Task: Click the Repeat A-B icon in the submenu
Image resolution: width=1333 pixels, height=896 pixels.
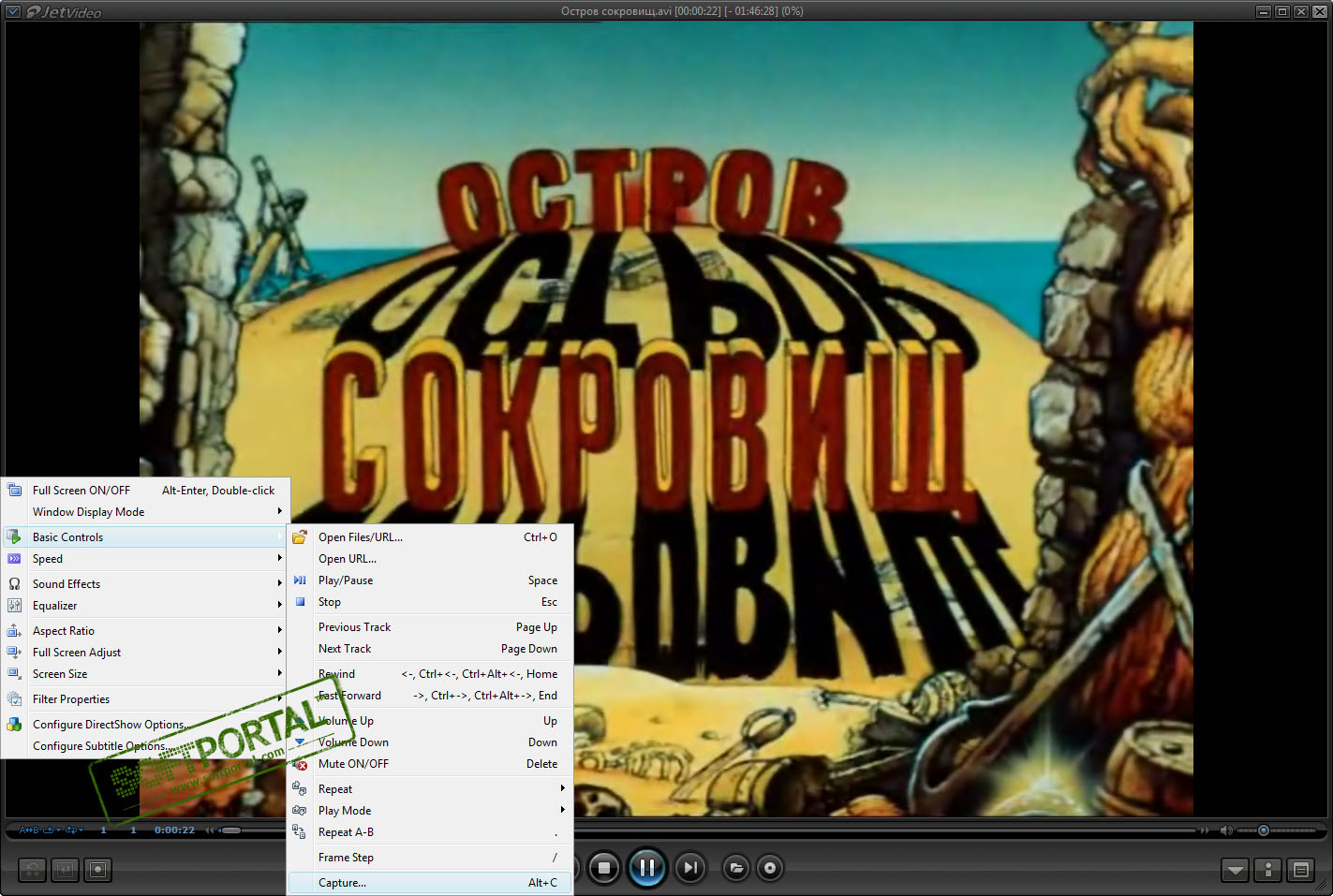Action: coord(300,832)
